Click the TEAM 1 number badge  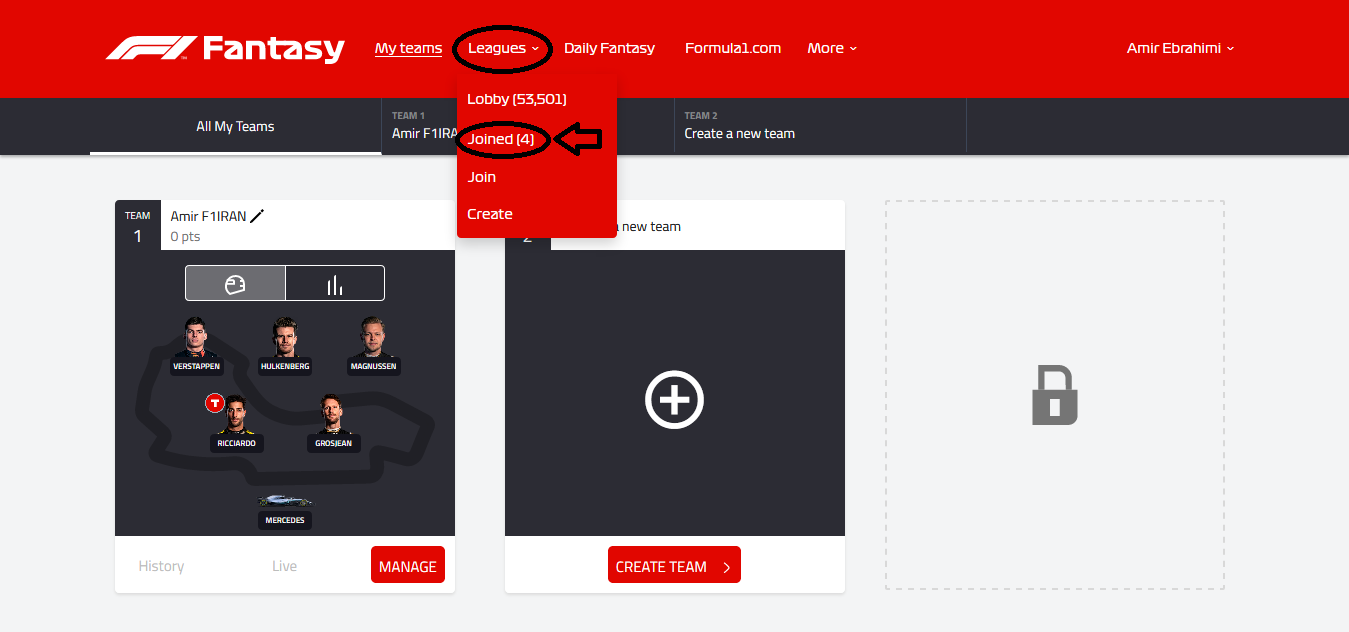click(x=138, y=226)
